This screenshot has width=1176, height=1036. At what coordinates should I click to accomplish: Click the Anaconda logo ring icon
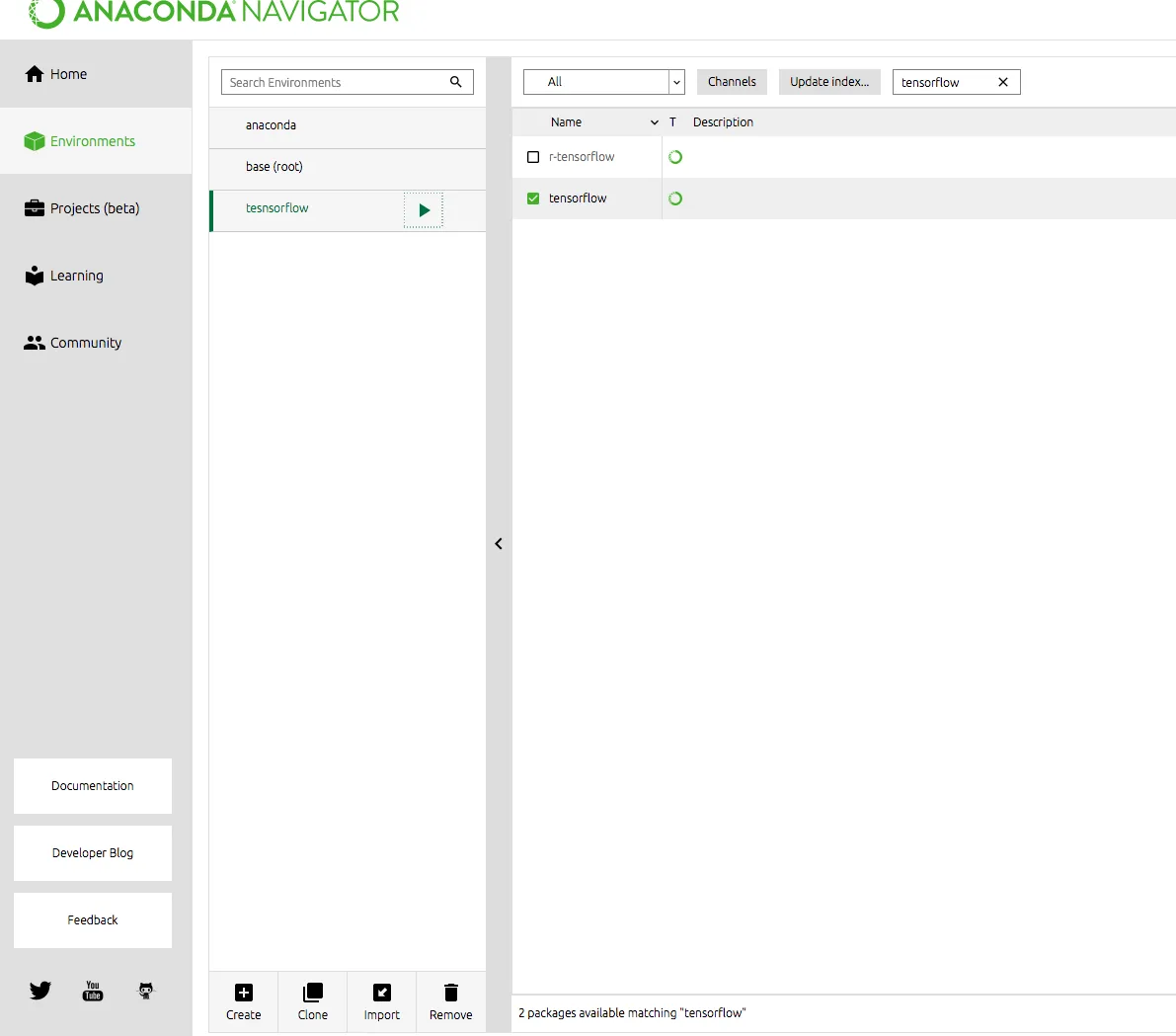(46, 11)
